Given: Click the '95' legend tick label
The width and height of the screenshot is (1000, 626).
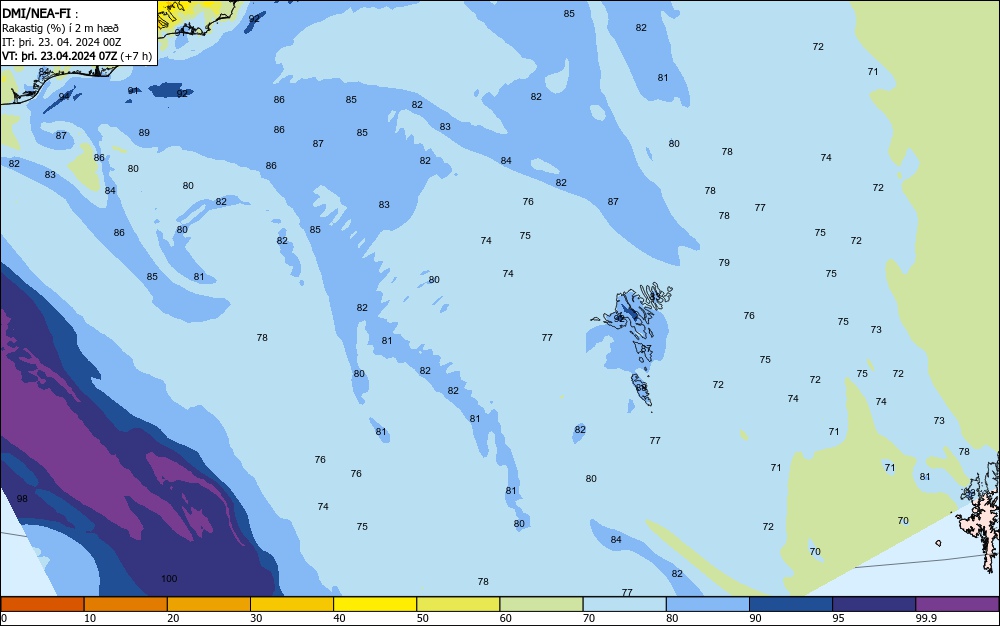Looking at the screenshot, I should (x=838, y=618).
